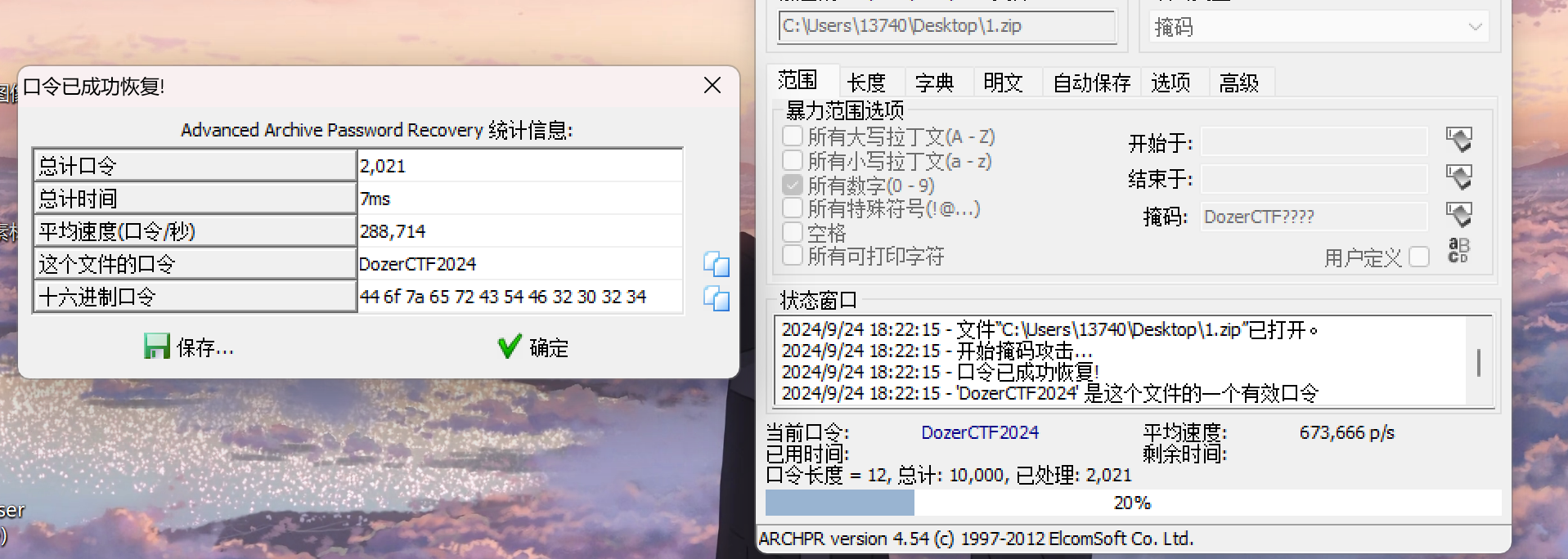The width and height of the screenshot is (1568, 559).
Task: Open the 高级 tab
Action: point(1239,83)
